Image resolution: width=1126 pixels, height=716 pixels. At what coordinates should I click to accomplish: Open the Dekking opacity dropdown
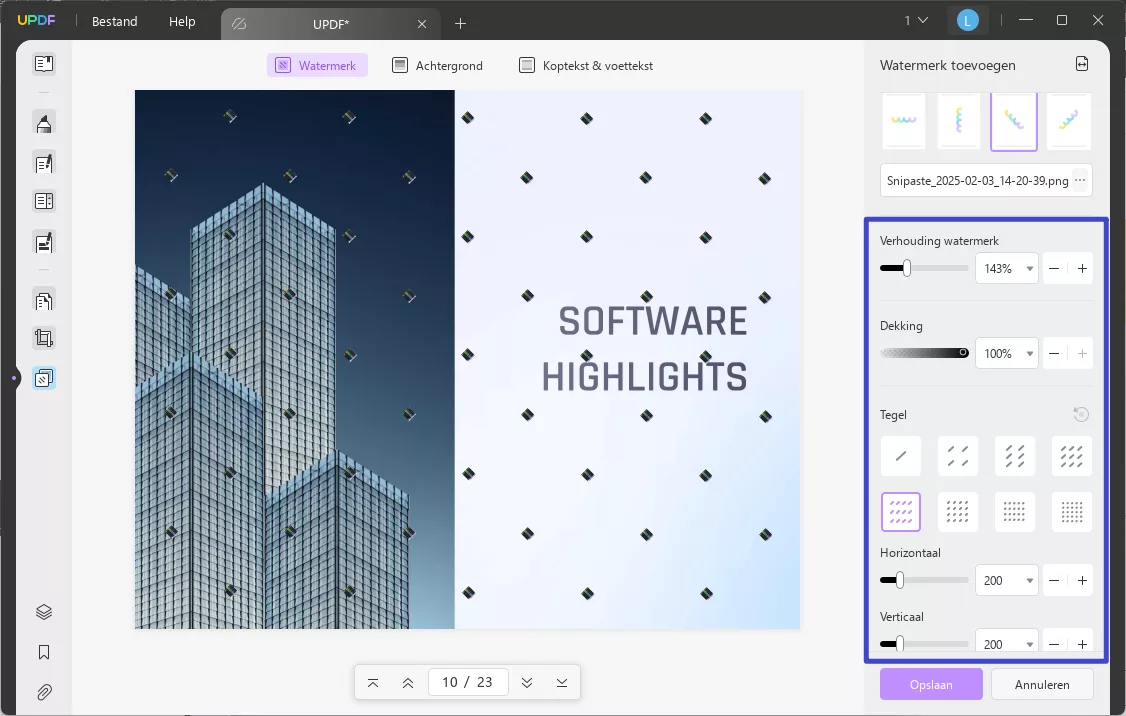tap(1029, 354)
